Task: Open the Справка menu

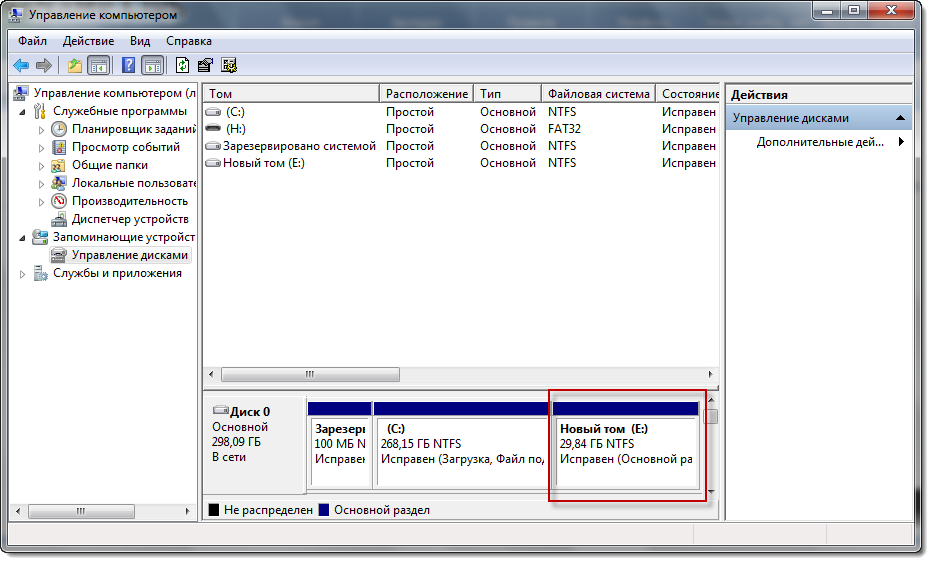Action: [188, 41]
